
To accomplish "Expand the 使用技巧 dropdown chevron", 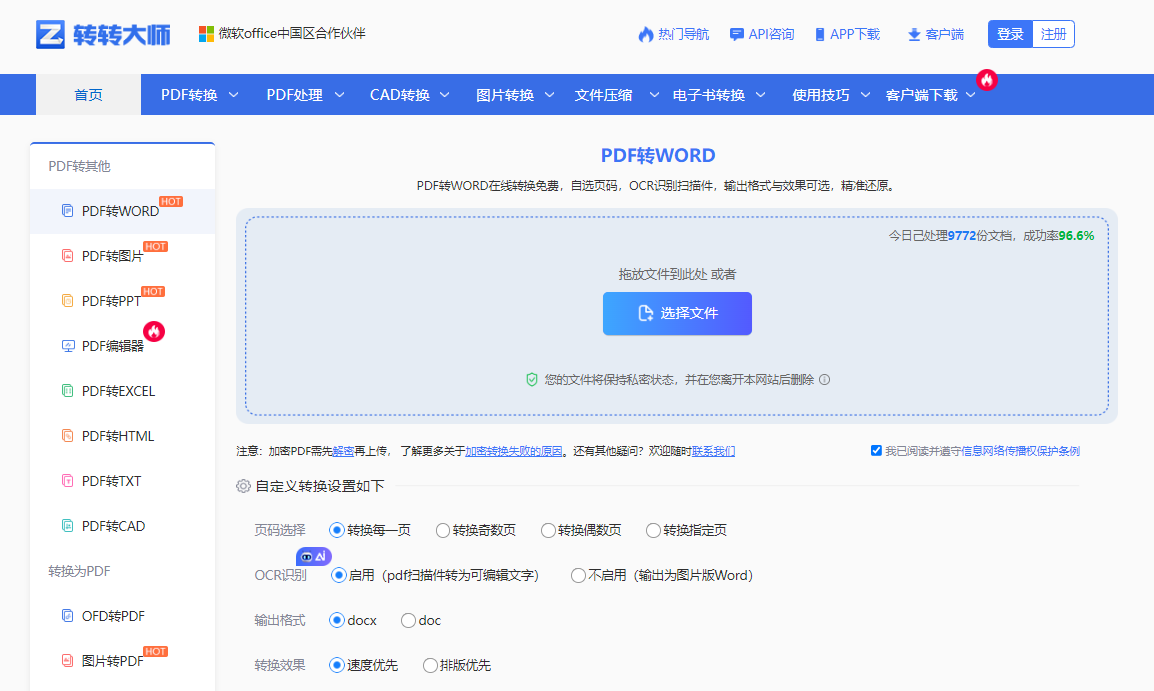I will [866, 95].
